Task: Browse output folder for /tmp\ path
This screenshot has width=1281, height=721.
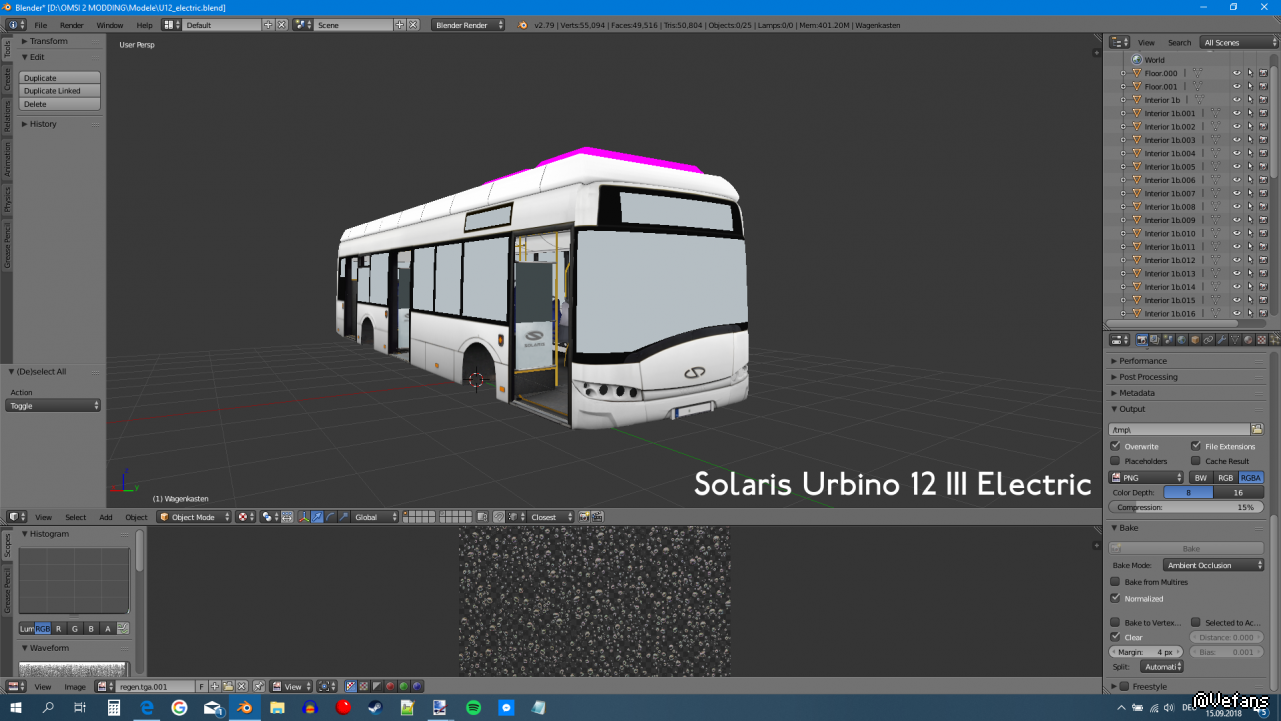Action: [x=1257, y=429]
